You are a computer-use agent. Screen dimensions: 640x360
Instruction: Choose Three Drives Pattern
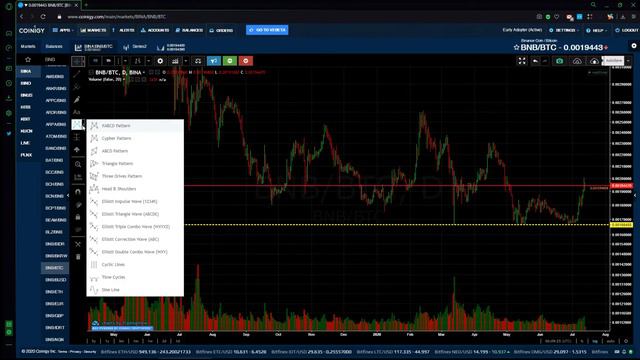point(135,176)
